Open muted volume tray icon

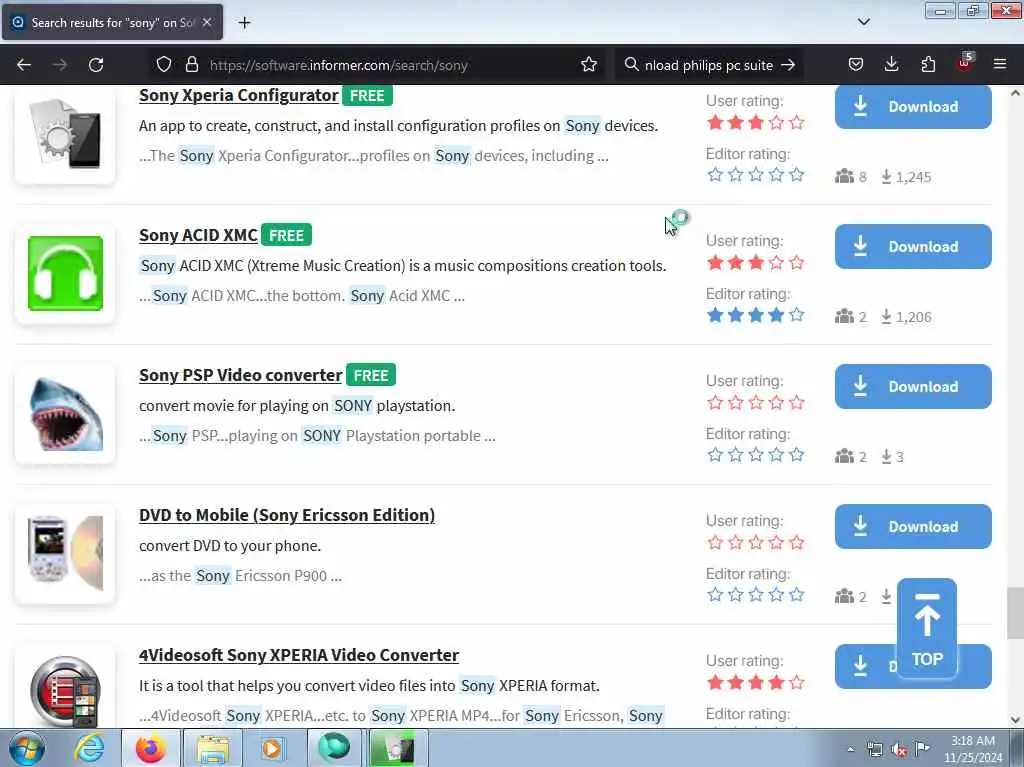pos(899,749)
